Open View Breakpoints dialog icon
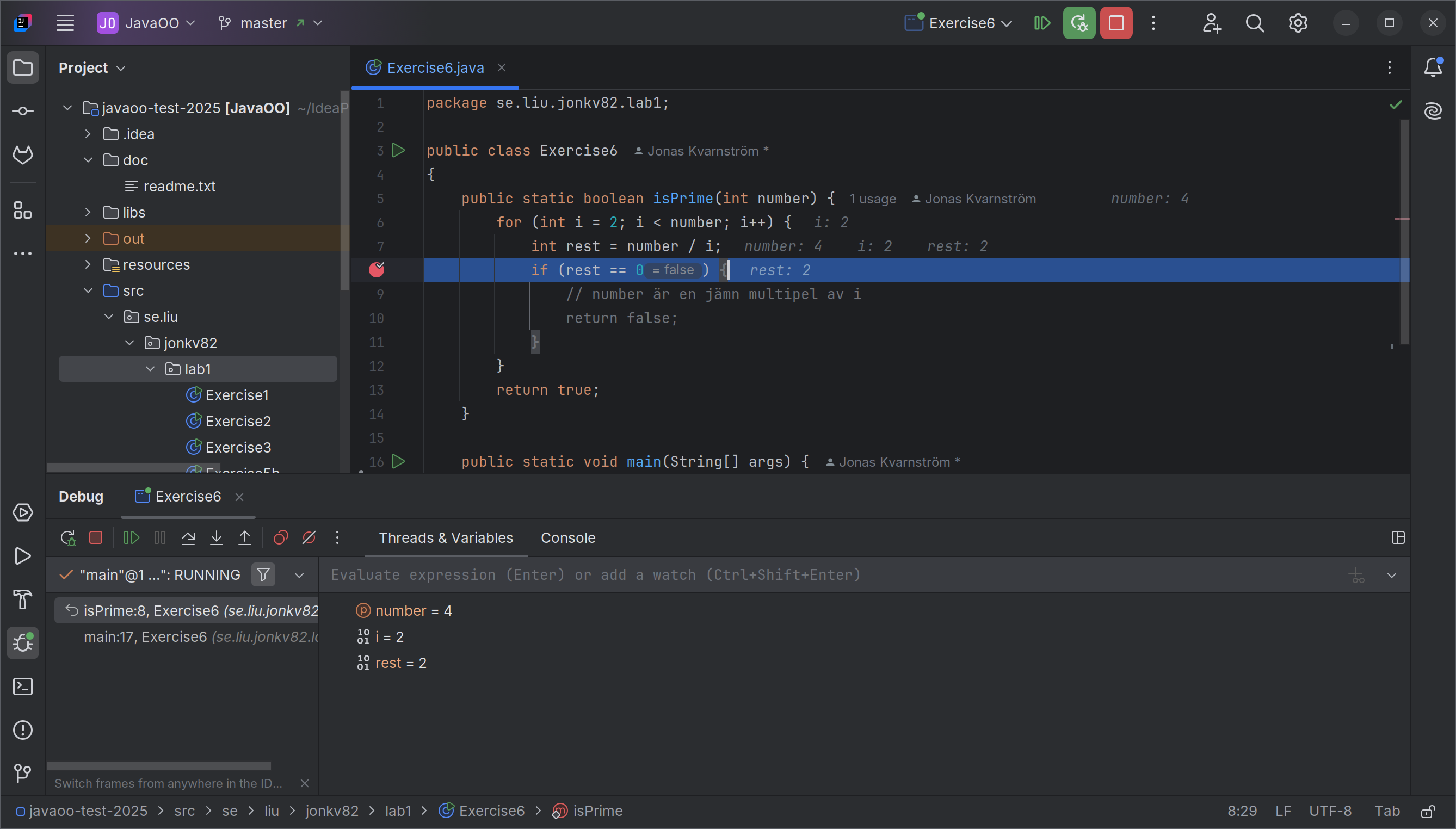Screen dimensions: 1456x829 coord(281,537)
